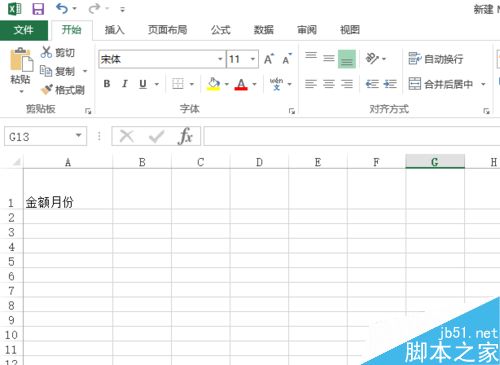Switch to the 开始 tab
The height and width of the screenshot is (365, 500).
pos(71,30)
